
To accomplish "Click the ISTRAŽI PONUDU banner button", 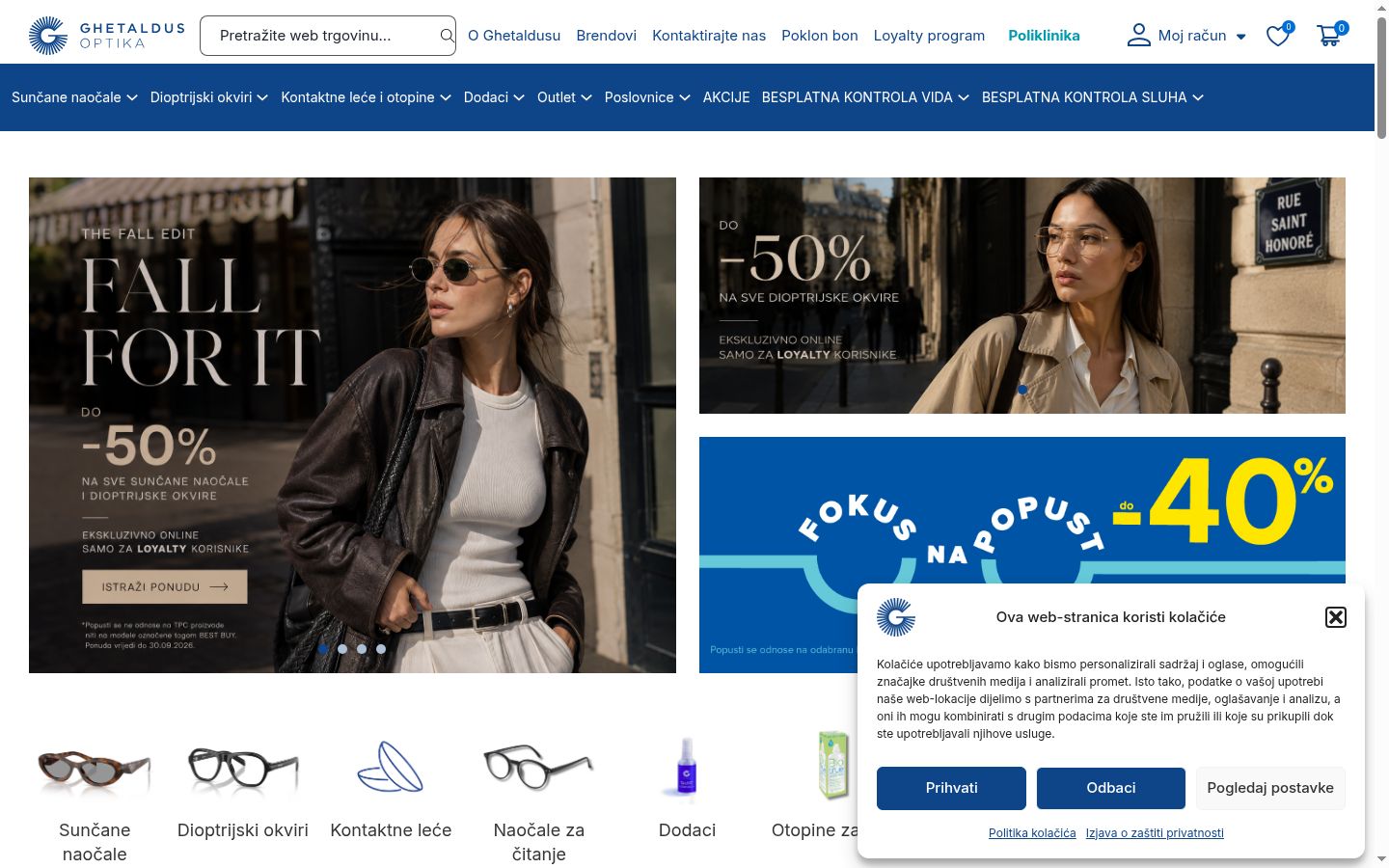I will point(165,586).
